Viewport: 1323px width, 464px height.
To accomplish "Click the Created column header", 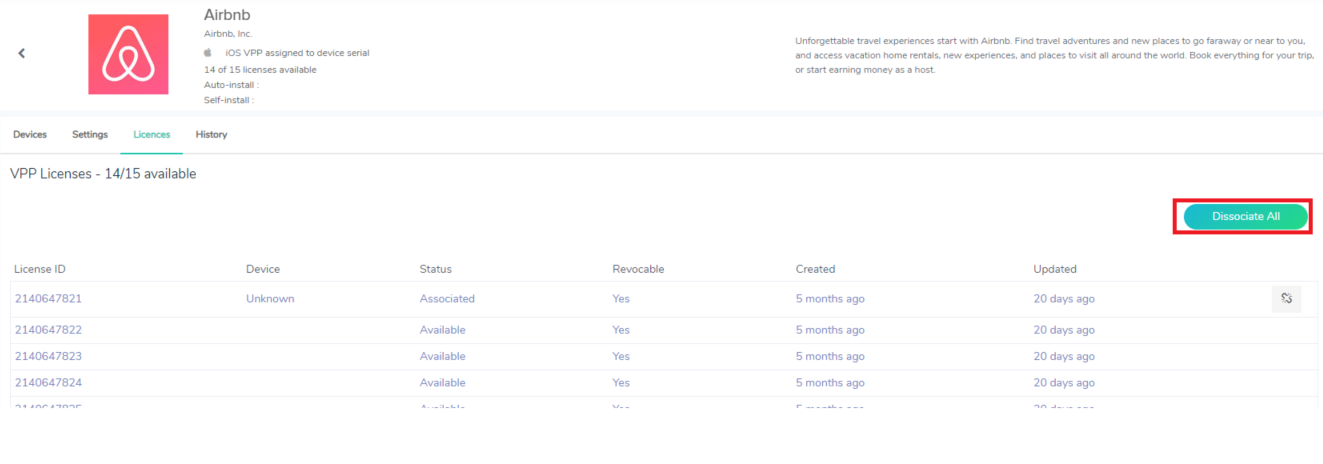I will (x=815, y=269).
